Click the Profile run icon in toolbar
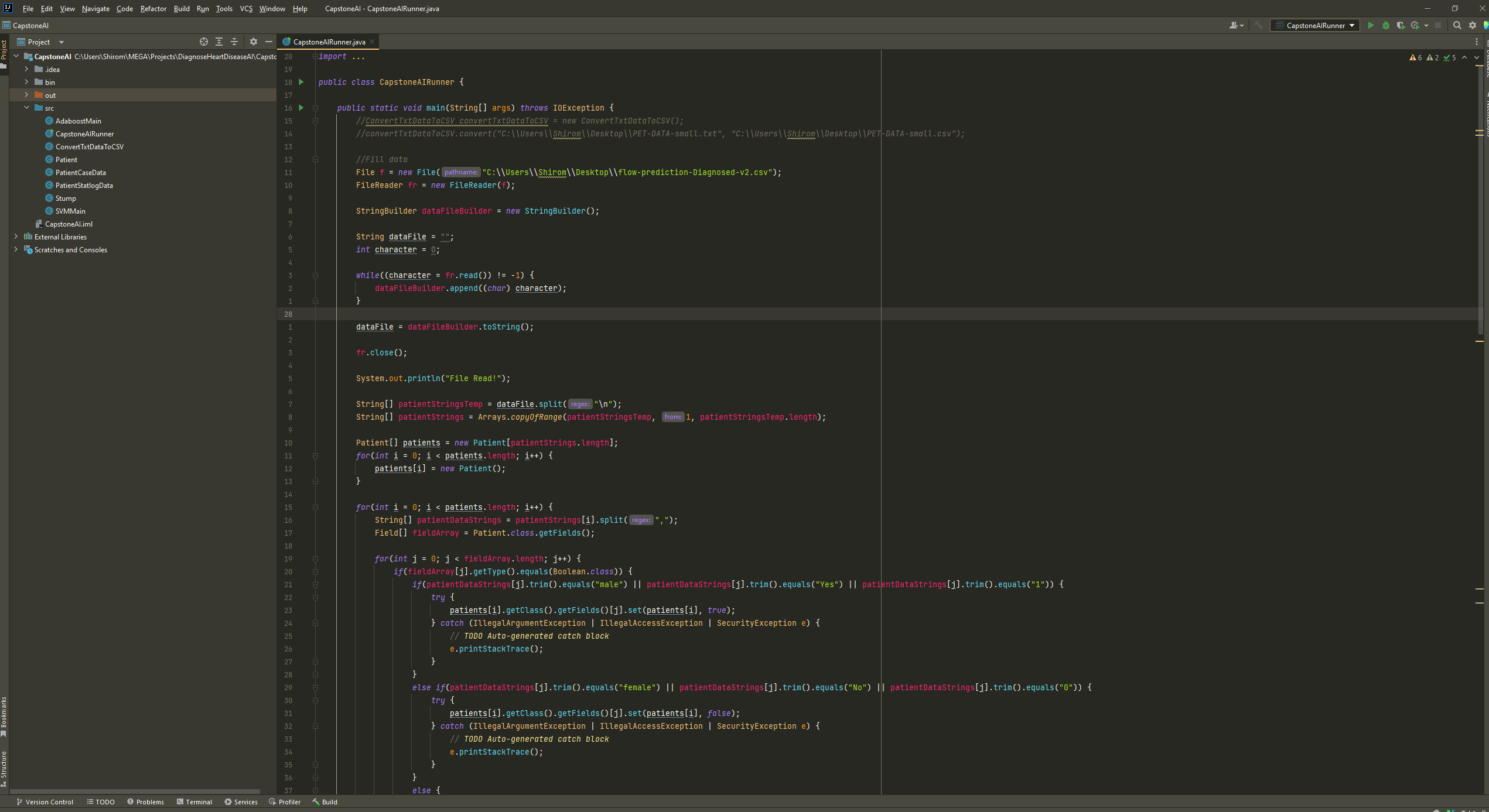Image resolution: width=1489 pixels, height=812 pixels. [x=1415, y=25]
